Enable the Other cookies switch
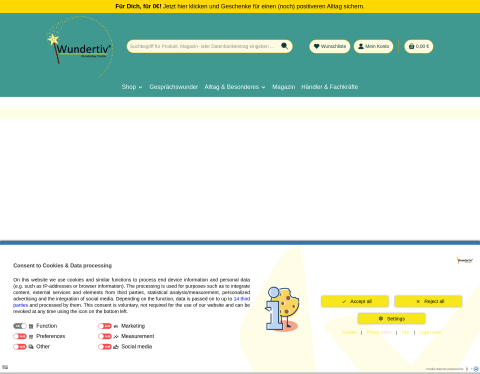The width and height of the screenshot is (480, 374). pyautogui.click(x=20, y=347)
